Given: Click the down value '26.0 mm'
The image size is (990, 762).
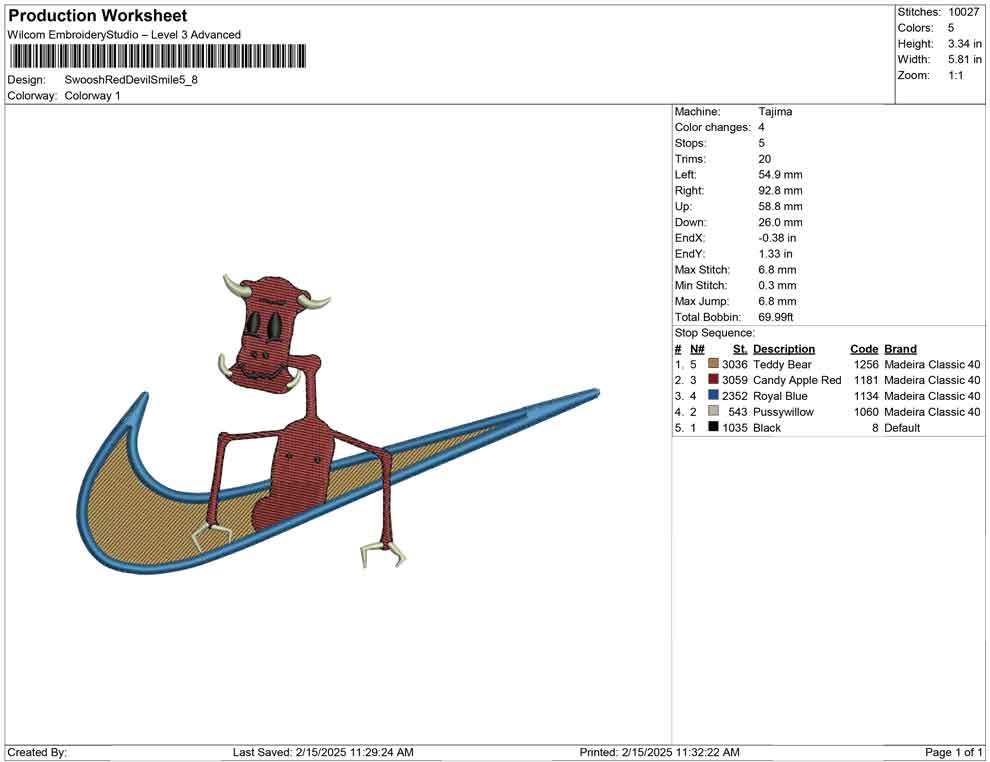Looking at the screenshot, I should coord(780,222).
